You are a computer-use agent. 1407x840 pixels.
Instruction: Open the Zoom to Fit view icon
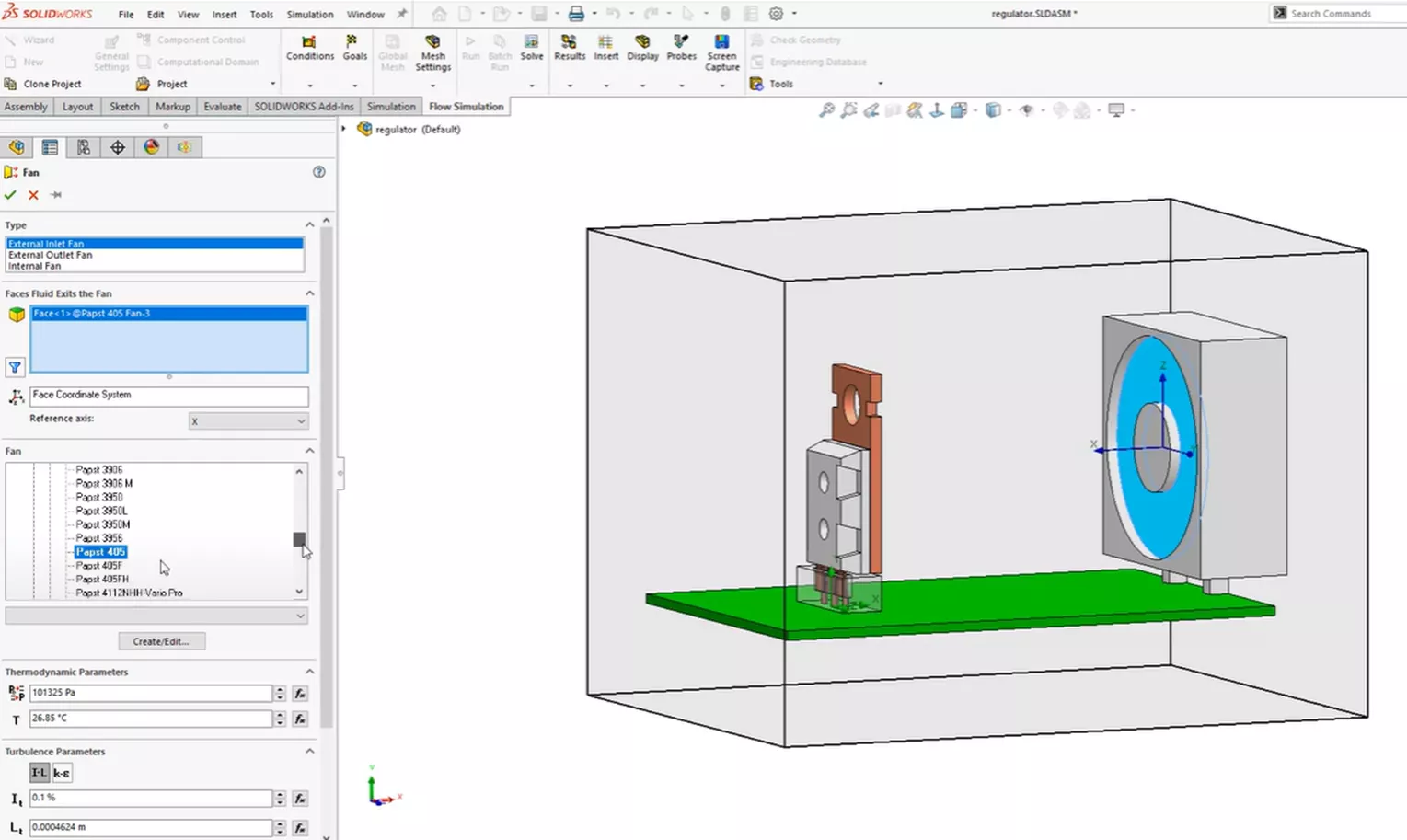click(825, 109)
